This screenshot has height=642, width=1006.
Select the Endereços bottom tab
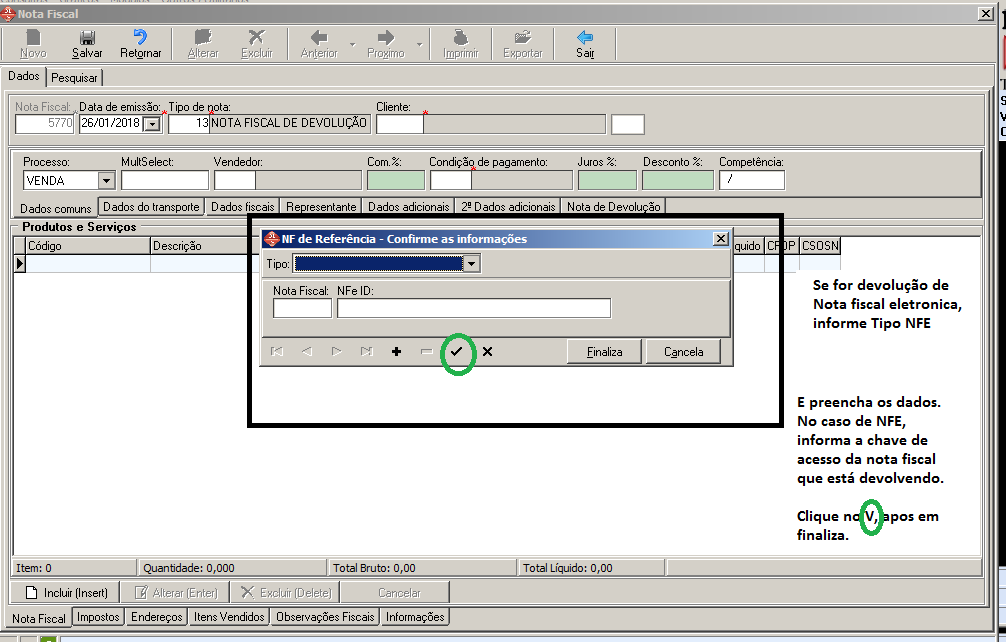157,616
